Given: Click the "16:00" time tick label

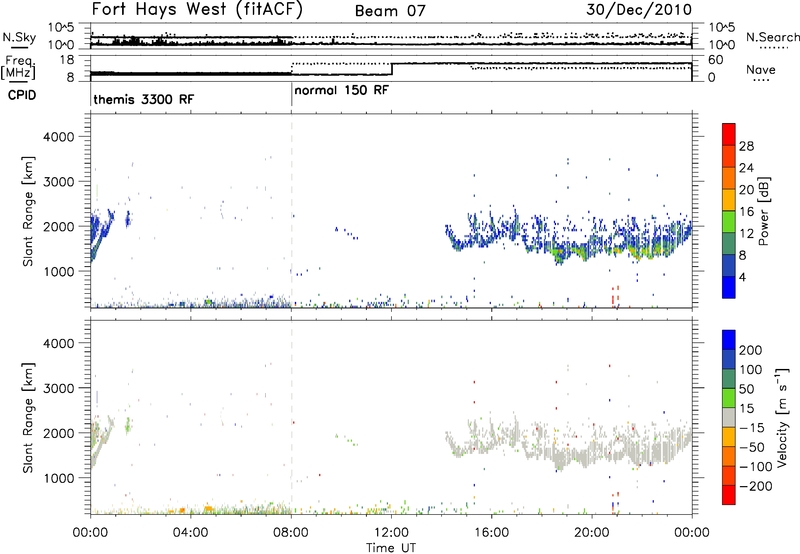Looking at the screenshot, I should [x=492, y=533].
